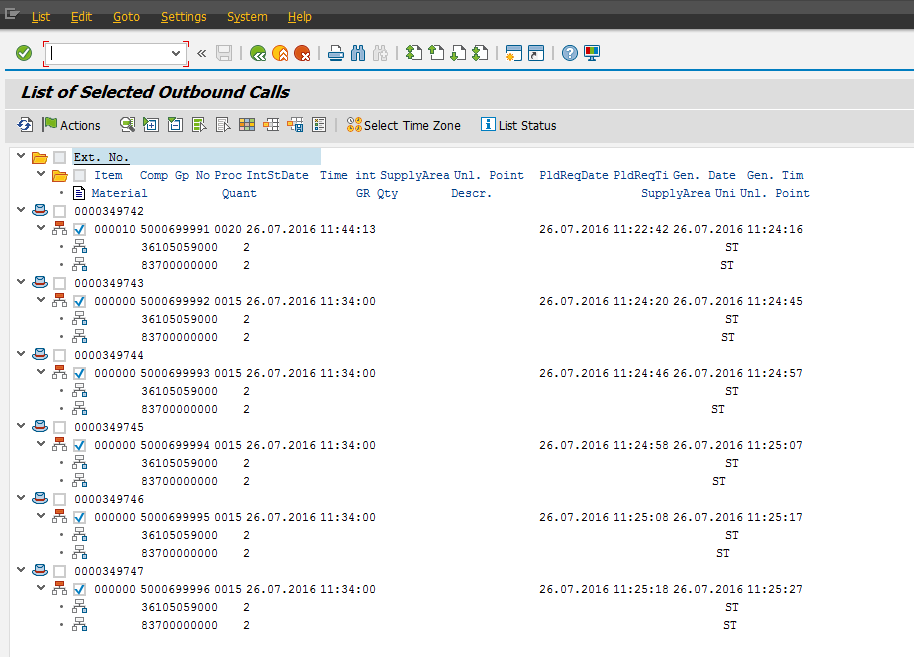
Task: Open the System menu
Action: coord(247,17)
